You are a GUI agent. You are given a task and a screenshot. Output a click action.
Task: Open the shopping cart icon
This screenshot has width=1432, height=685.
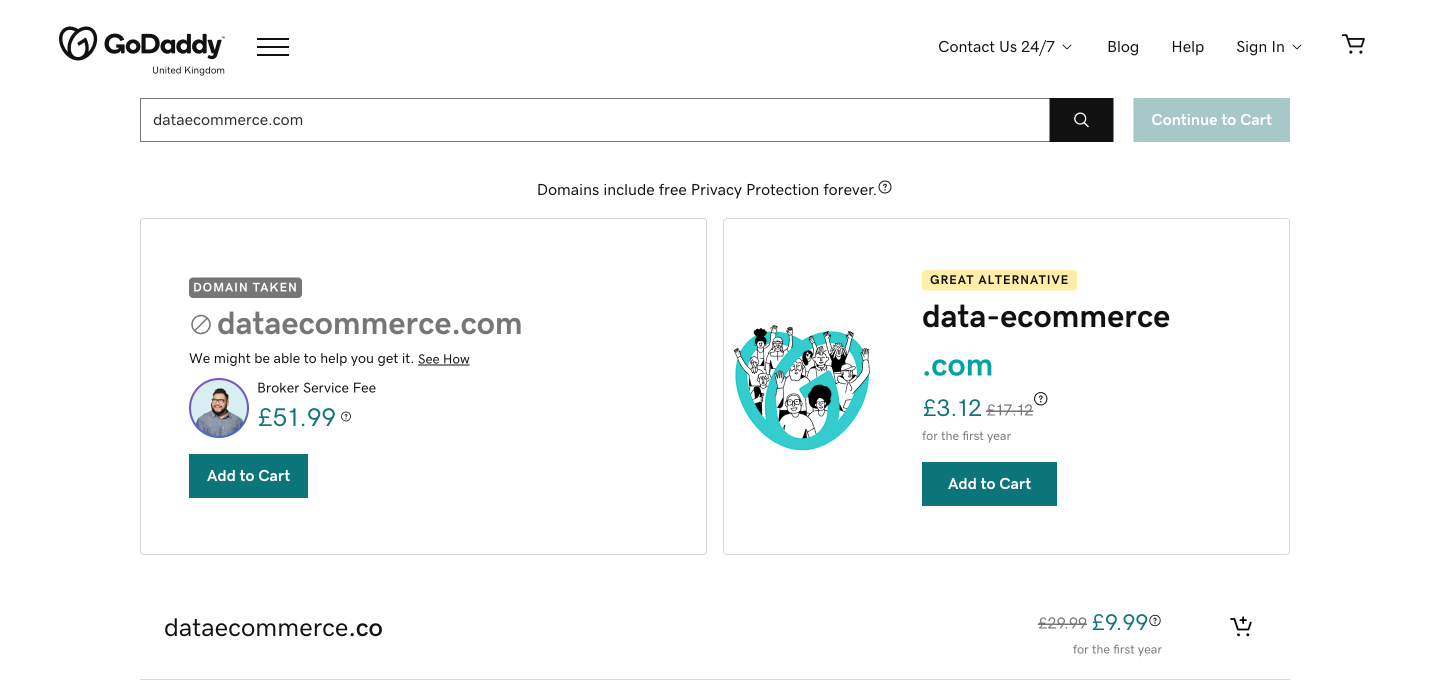click(1353, 44)
